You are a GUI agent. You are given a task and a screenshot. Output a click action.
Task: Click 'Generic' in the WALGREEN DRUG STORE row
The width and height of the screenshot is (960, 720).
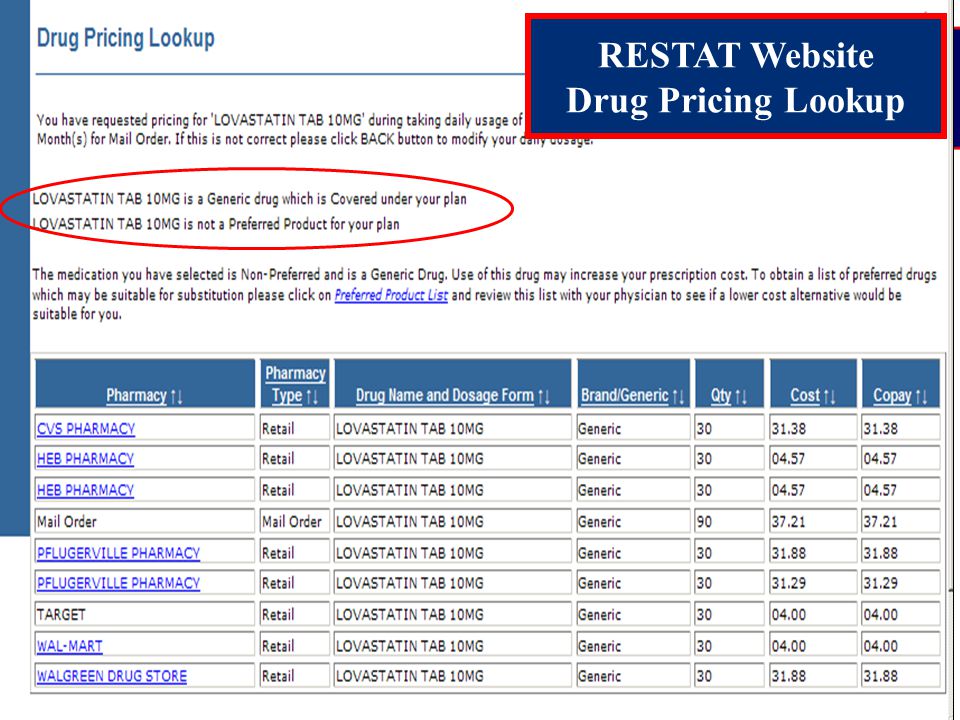(599, 676)
